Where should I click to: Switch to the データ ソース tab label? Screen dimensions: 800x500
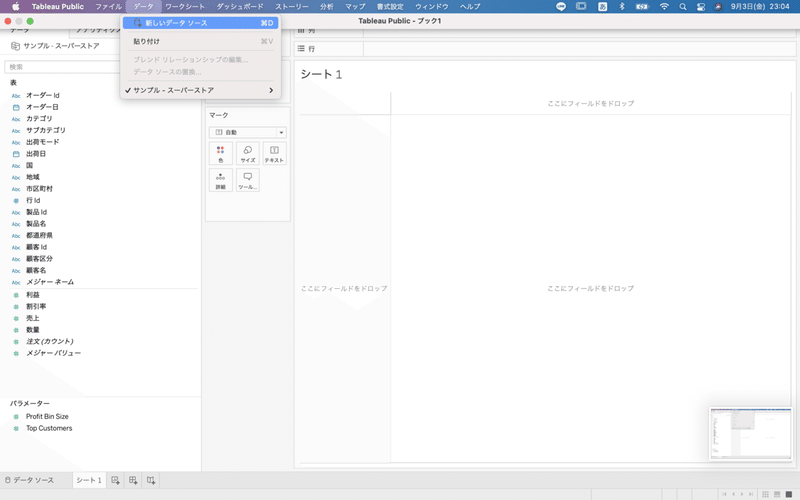(x=33, y=480)
